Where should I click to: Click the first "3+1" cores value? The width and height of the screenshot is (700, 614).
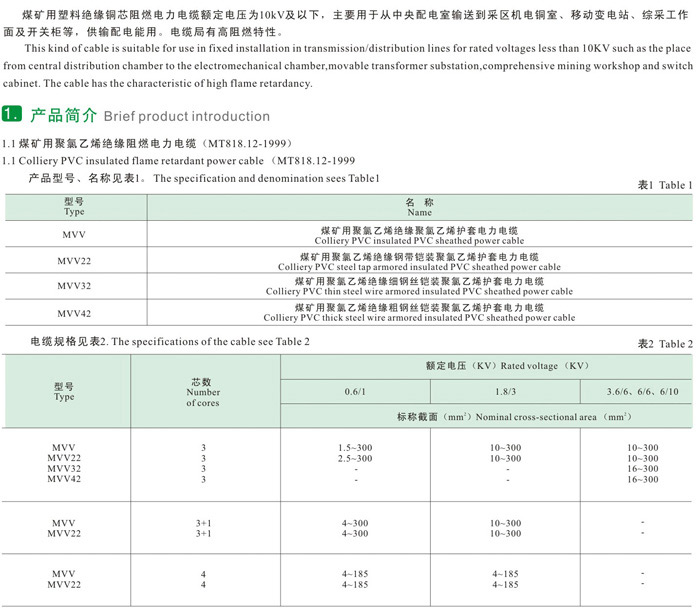click(204, 523)
